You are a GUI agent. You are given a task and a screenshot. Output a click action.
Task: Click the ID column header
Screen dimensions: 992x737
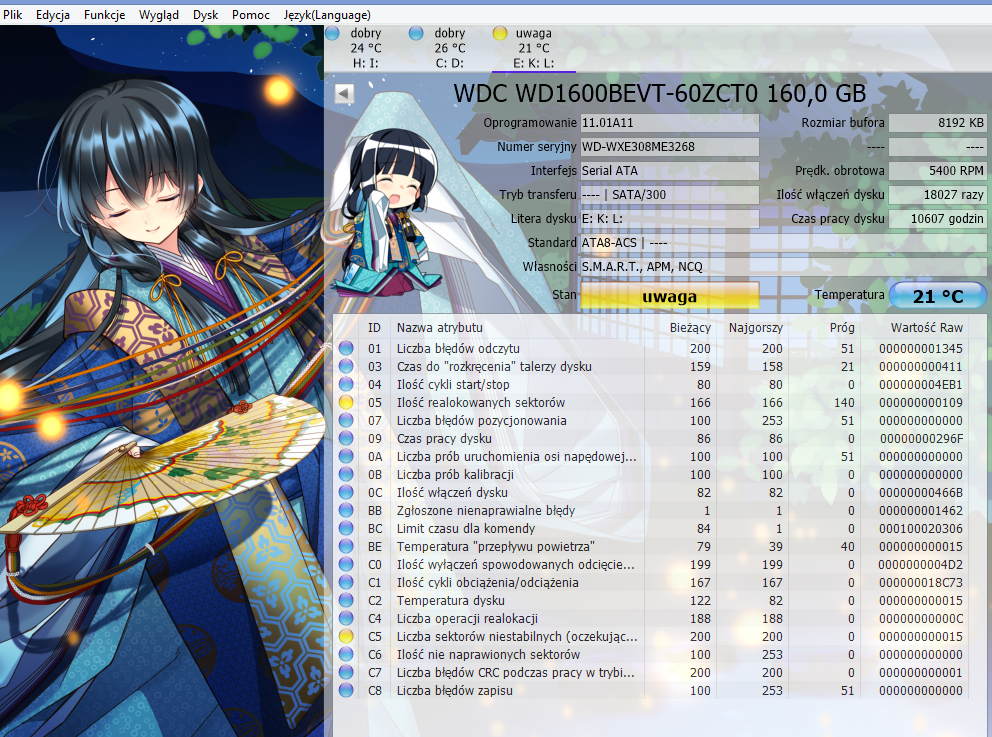[375, 328]
